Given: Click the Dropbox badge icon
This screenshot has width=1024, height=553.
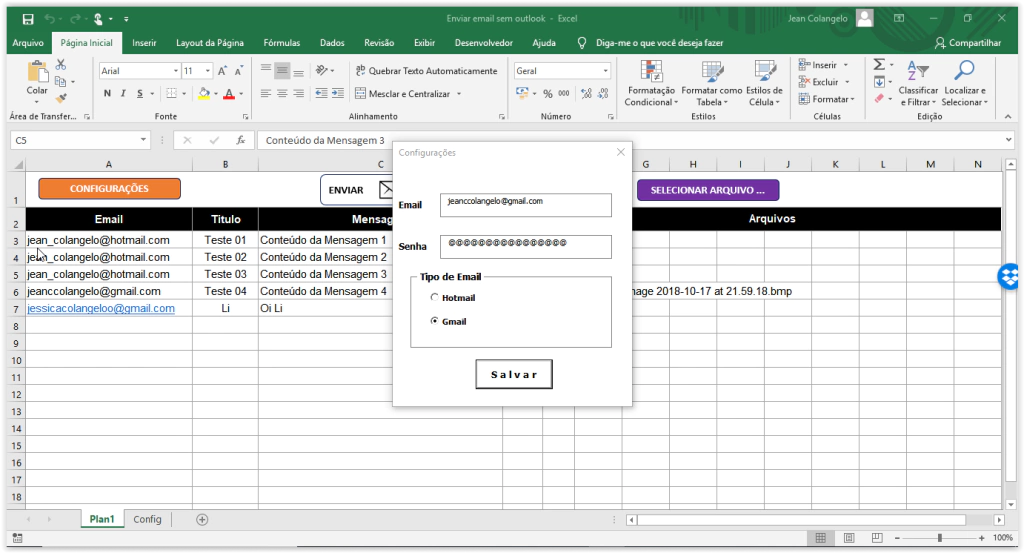Looking at the screenshot, I should pos(1010,277).
